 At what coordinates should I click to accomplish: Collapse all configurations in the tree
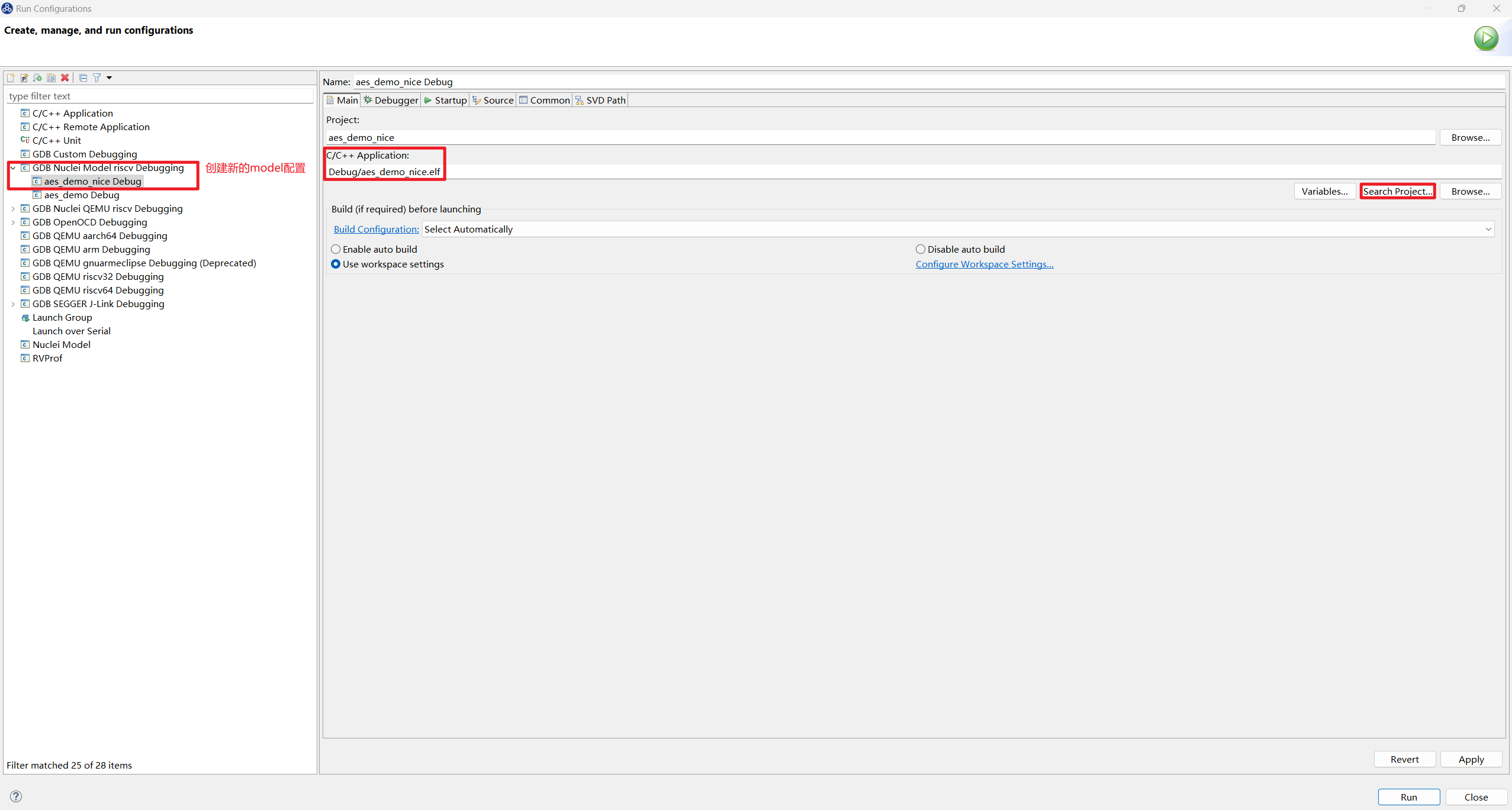(x=83, y=78)
